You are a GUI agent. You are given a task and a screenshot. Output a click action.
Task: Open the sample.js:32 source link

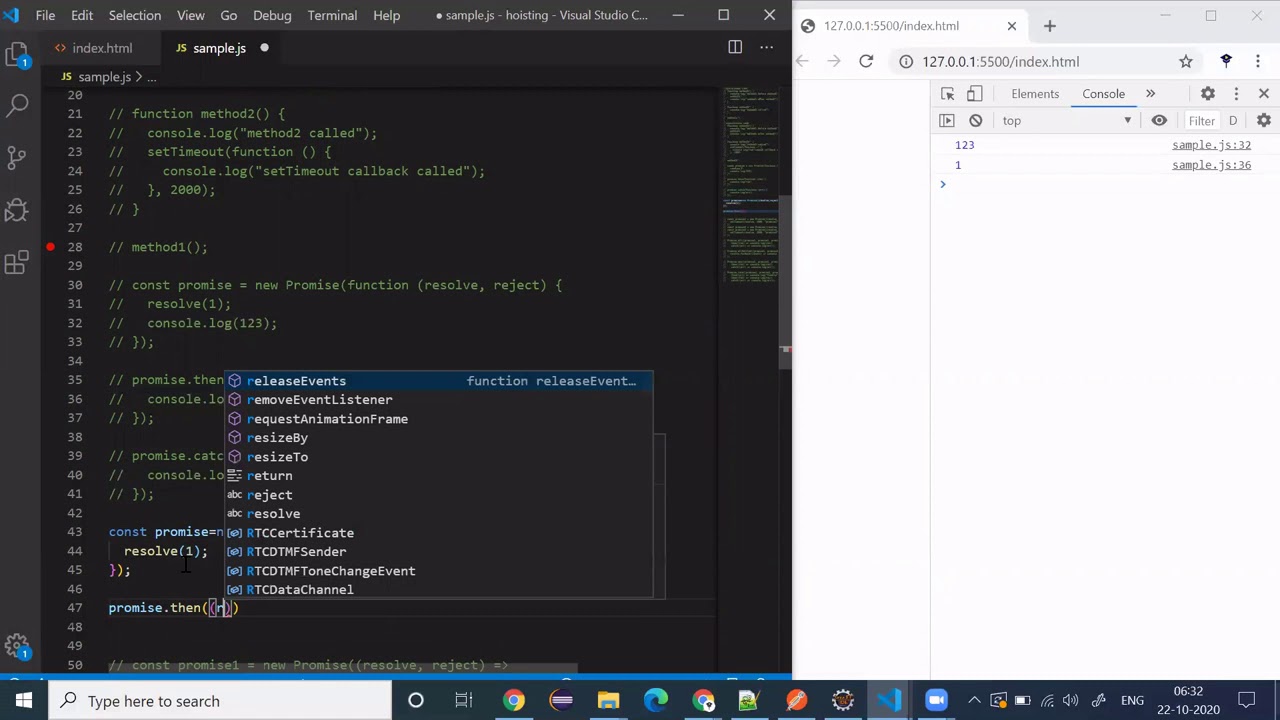coord(1211,145)
